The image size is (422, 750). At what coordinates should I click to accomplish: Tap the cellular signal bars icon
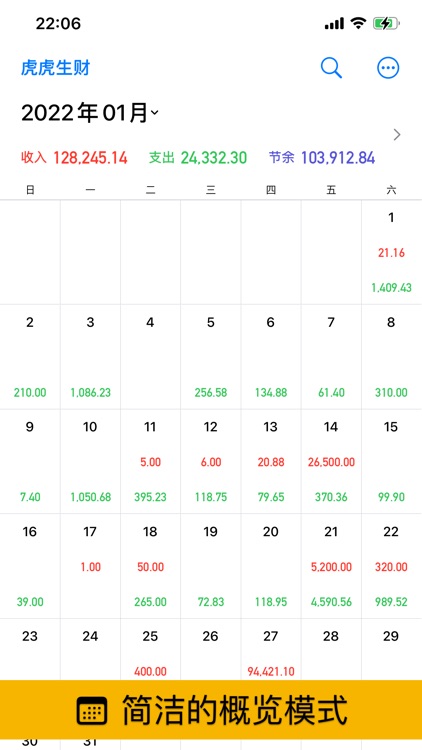pos(334,23)
